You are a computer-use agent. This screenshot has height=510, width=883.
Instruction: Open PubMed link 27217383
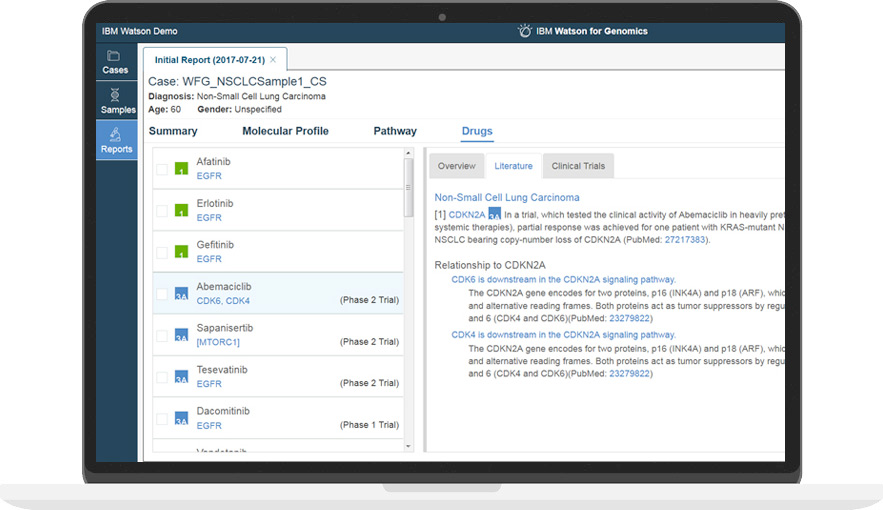click(x=685, y=240)
